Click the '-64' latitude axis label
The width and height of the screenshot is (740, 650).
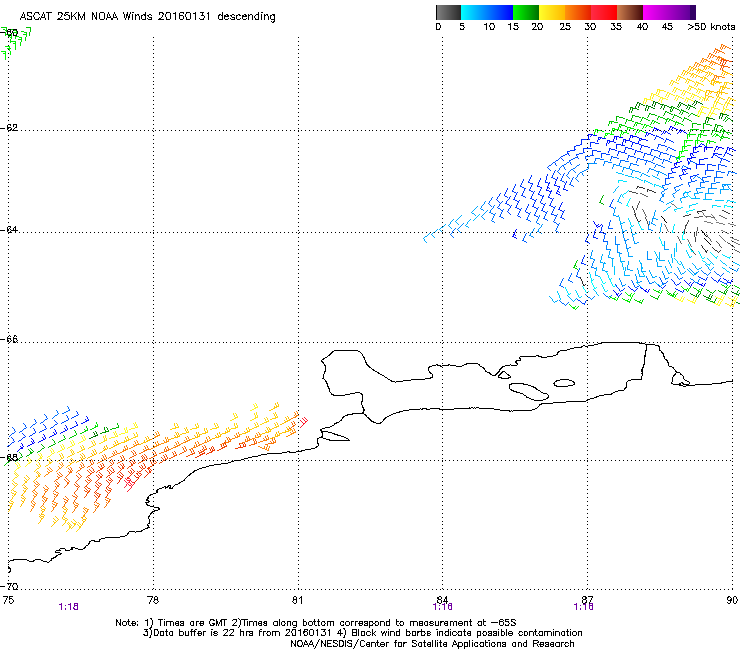[x=10, y=230]
